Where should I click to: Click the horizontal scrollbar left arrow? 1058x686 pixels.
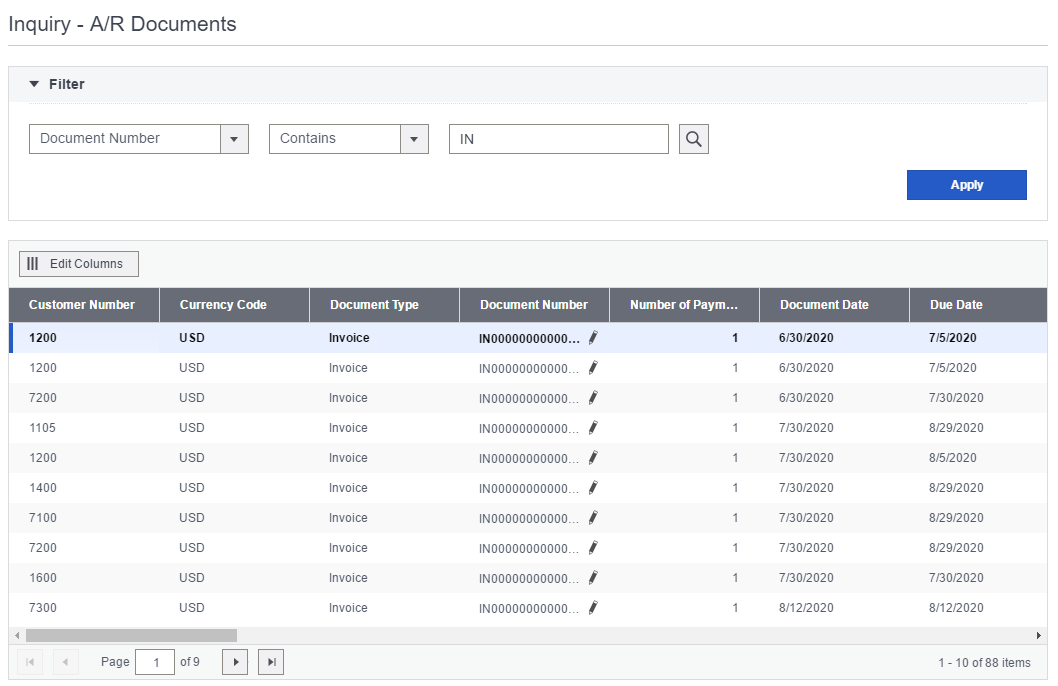pyautogui.click(x=17, y=635)
